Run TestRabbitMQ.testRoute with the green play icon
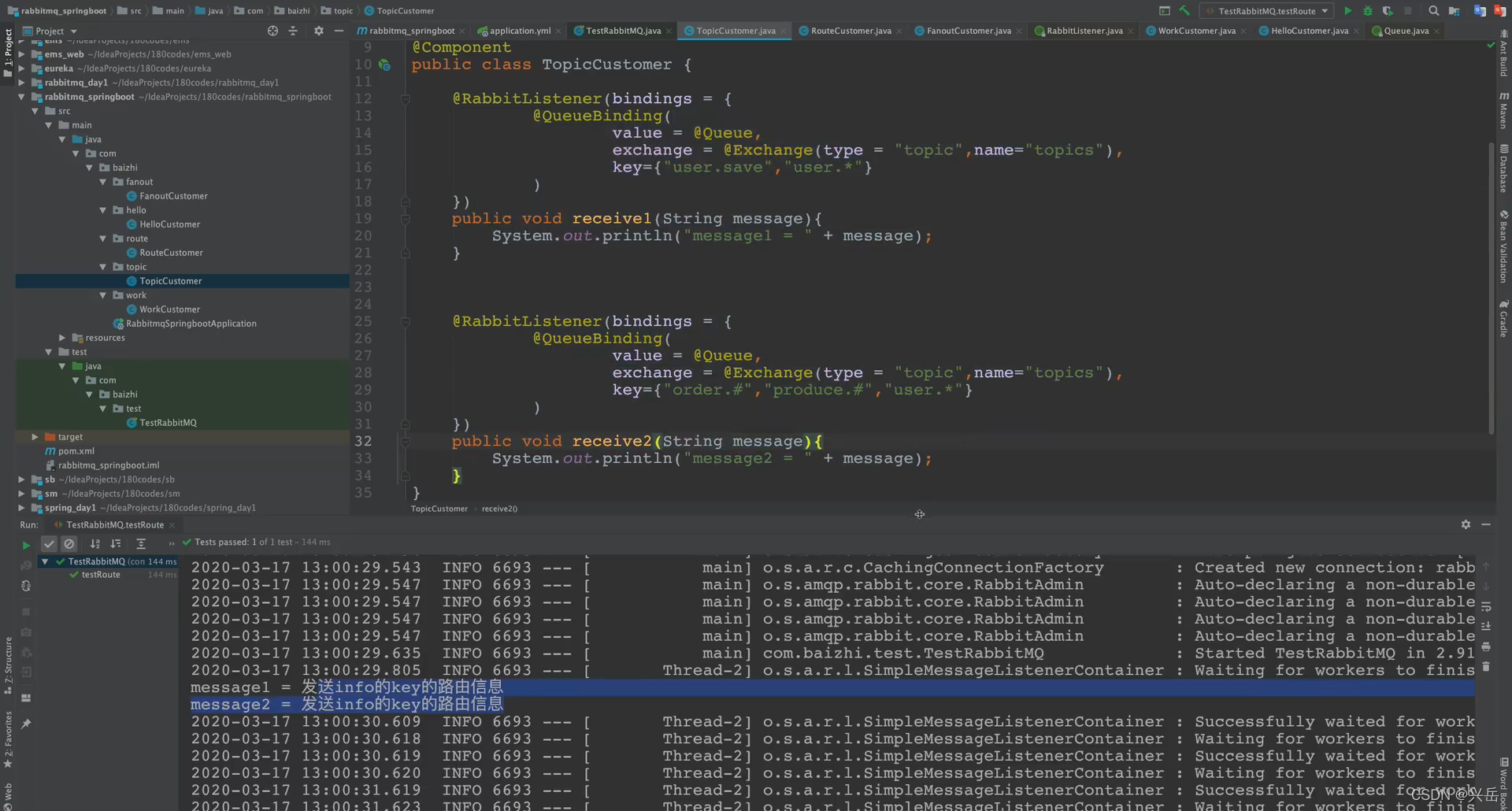The height and width of the screenshot is (811, 1512). coord(1347,11)
